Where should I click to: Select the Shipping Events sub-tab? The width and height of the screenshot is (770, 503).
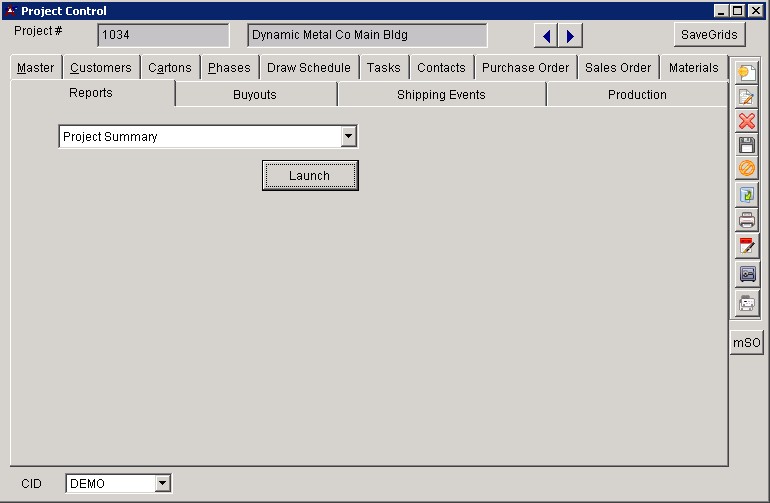(x=441, y=95)
